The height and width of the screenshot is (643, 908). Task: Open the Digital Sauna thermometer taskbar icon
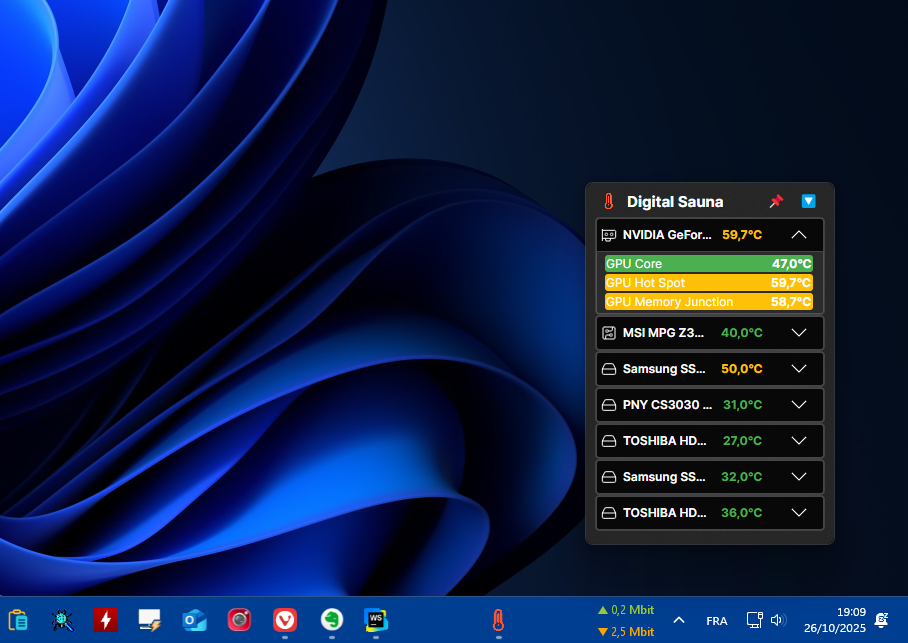(497, 620)
